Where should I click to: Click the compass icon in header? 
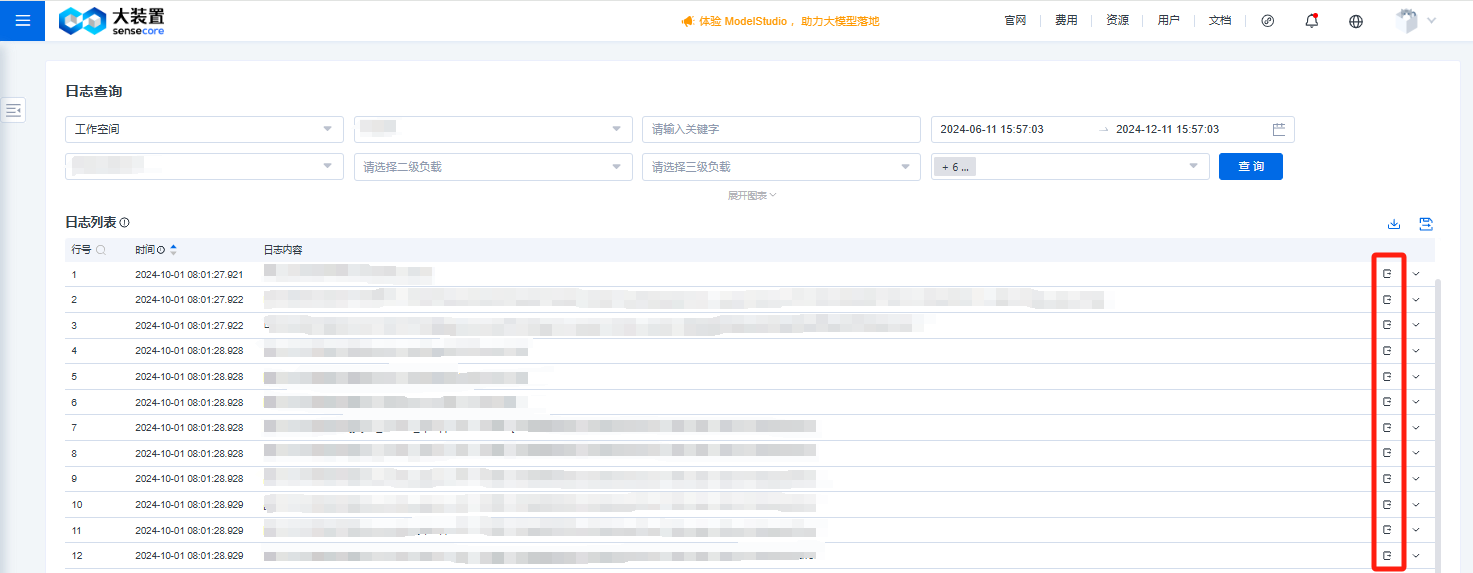coord(1268,21)
